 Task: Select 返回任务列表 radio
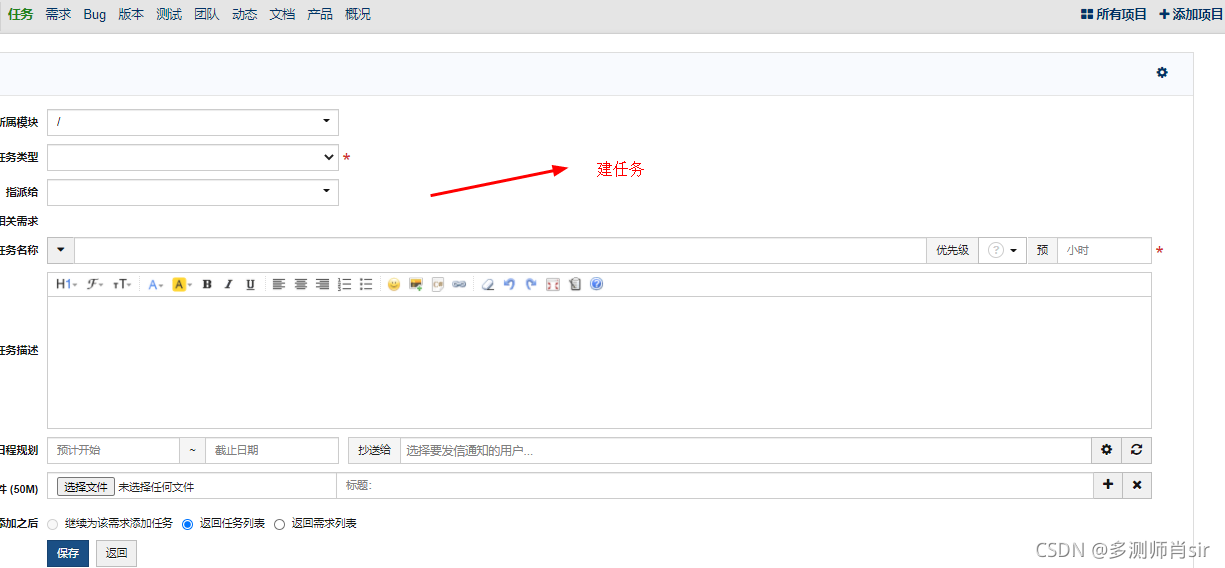point(187,524)
